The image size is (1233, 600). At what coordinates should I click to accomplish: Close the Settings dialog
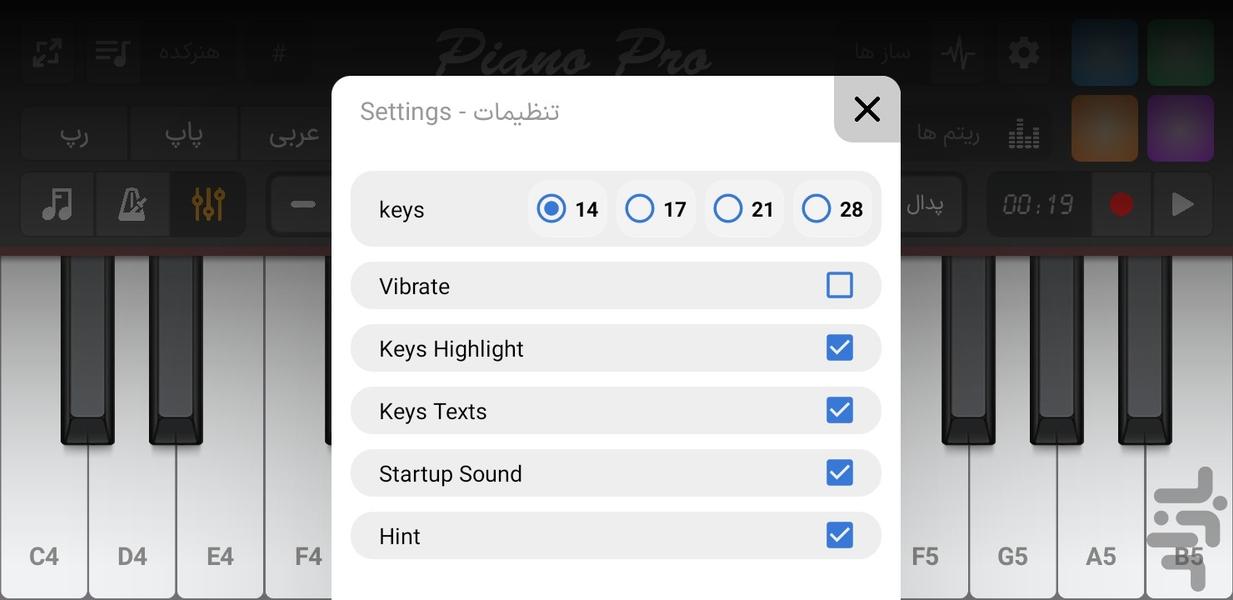pyautogui.click(x=867, y=109)
